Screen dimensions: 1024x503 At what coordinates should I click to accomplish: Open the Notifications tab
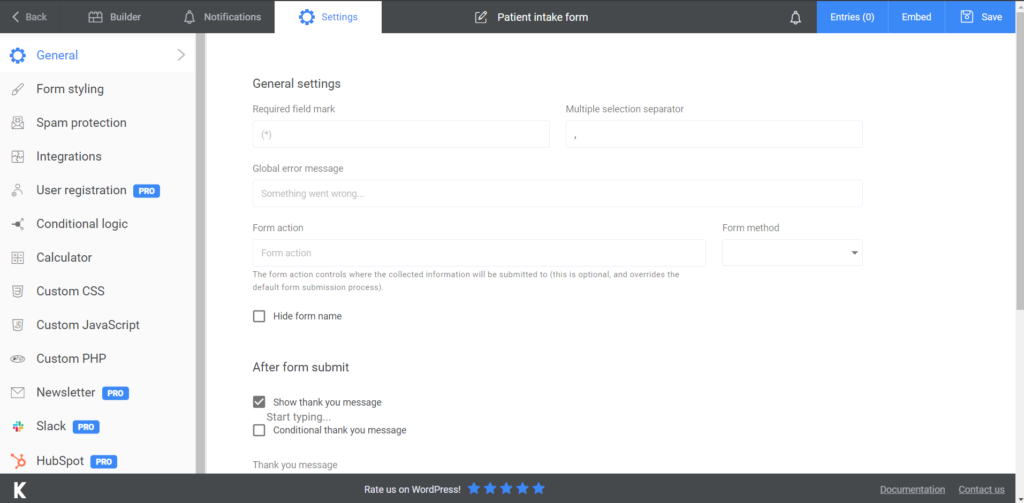222,17
